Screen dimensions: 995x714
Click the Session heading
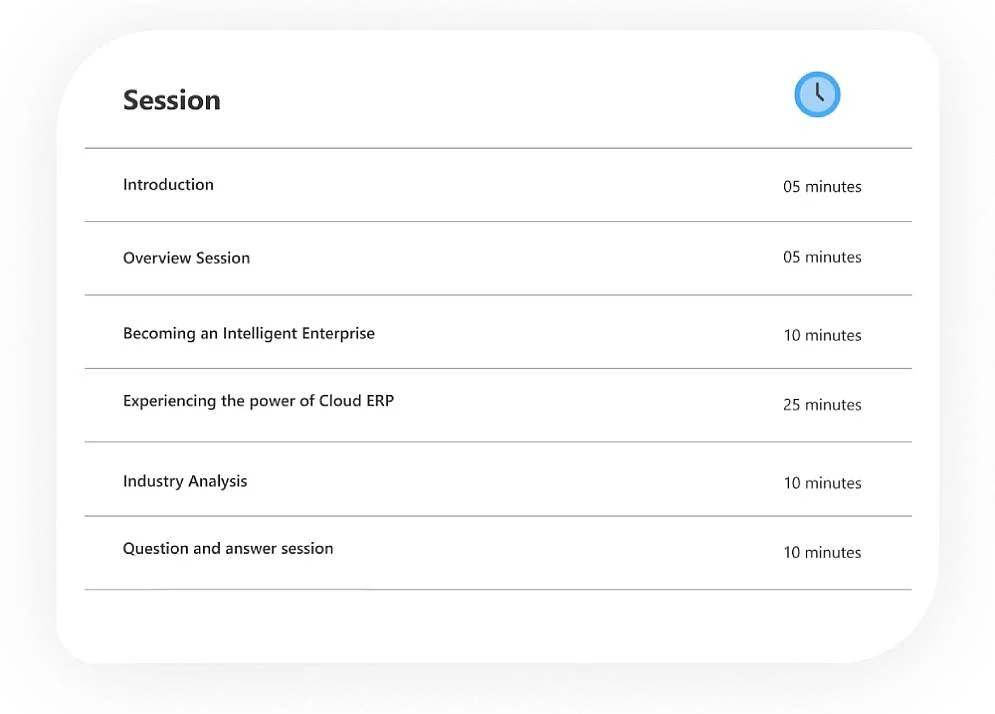click(x=171, y=100)
